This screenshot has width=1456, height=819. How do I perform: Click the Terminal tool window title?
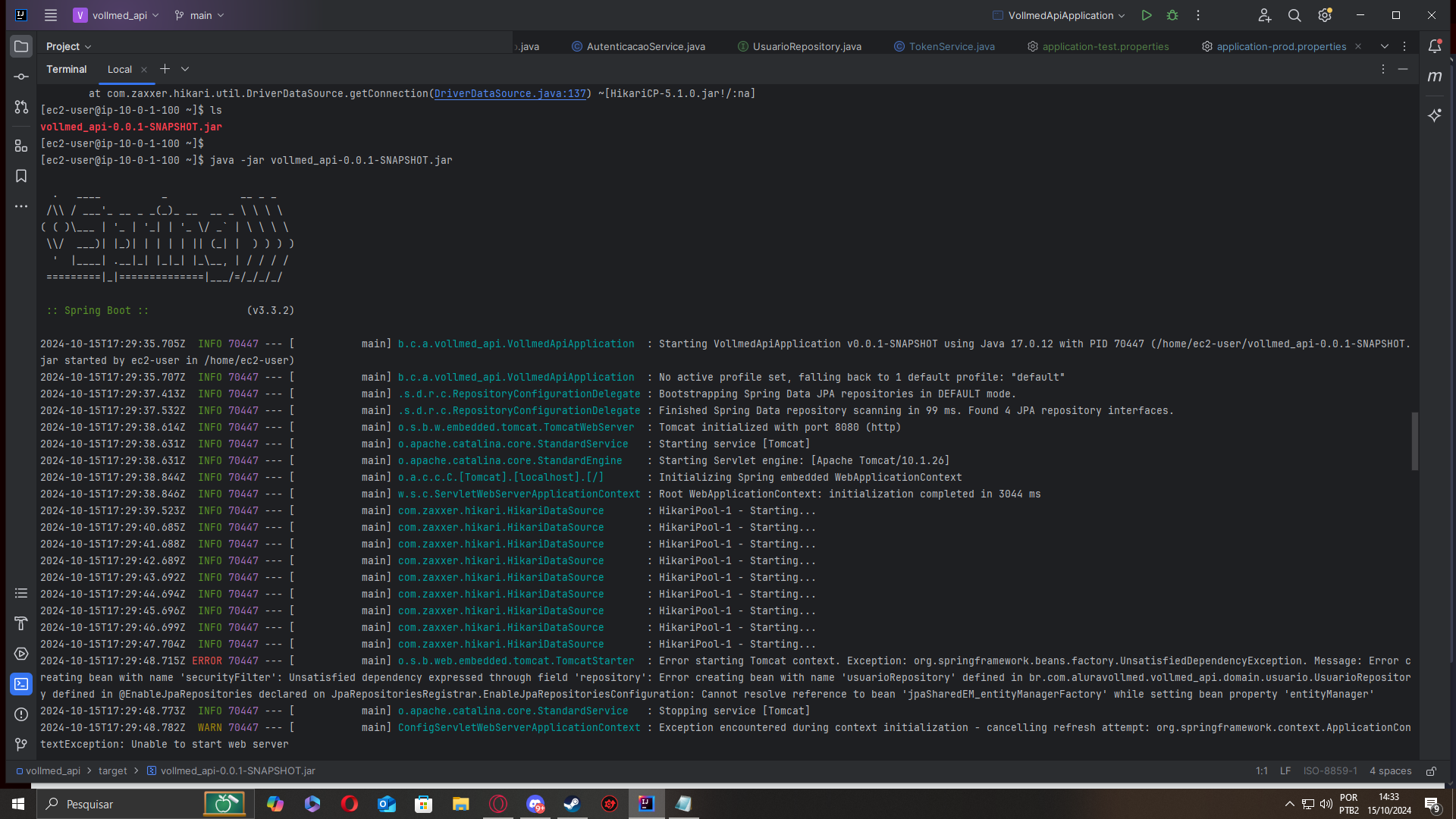[x=67, y=69]
